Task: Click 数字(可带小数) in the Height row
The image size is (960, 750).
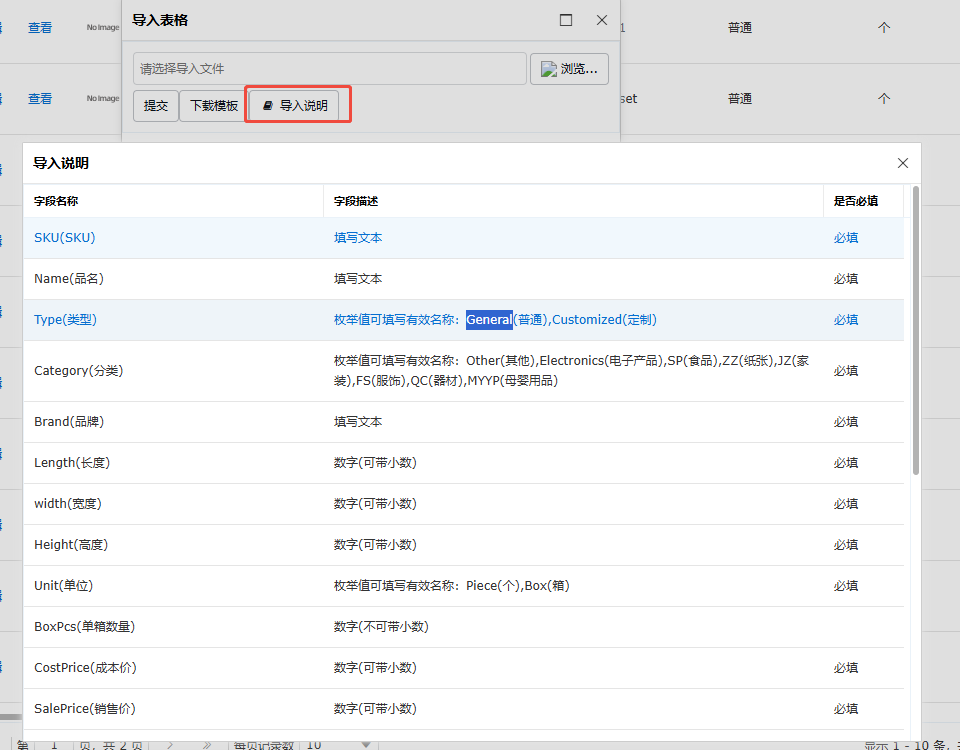Action: [x=375, y=545]
